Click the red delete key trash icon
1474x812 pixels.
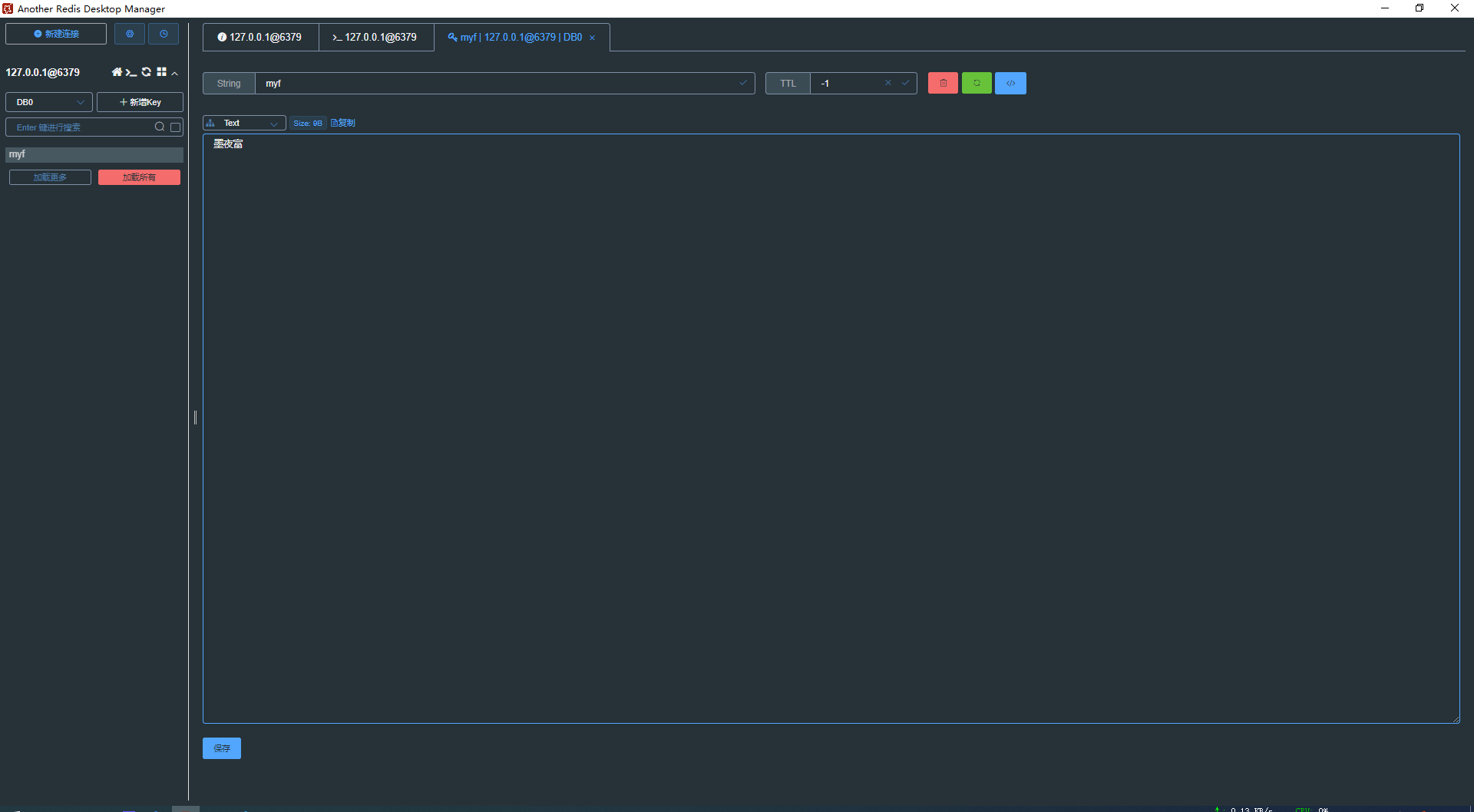click(x=943, y=83)
